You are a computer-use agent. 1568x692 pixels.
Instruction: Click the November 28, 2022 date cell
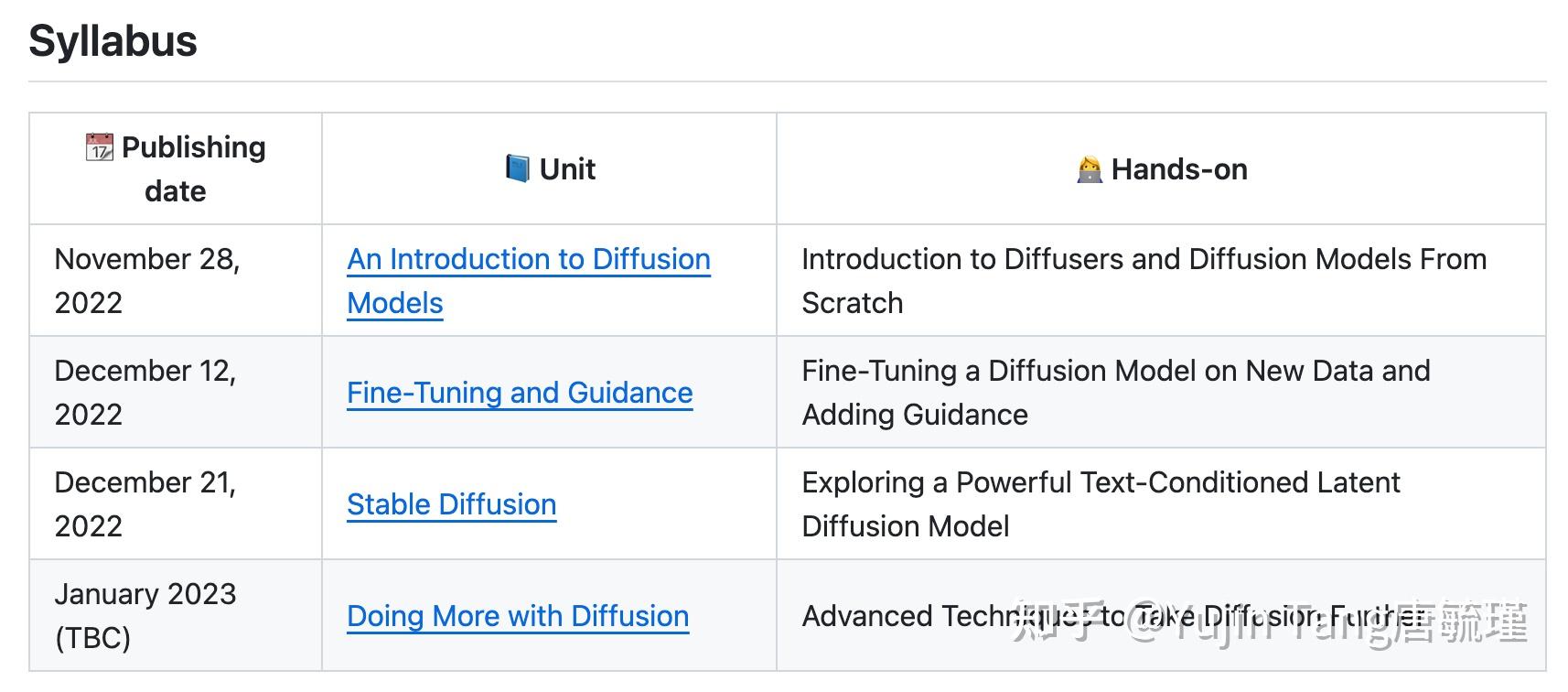(x=146, y=280)
